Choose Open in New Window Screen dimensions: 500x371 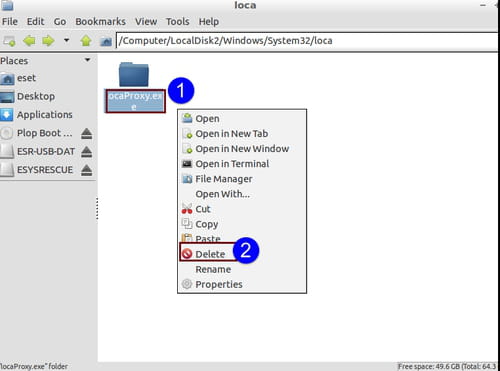point(242,149)
